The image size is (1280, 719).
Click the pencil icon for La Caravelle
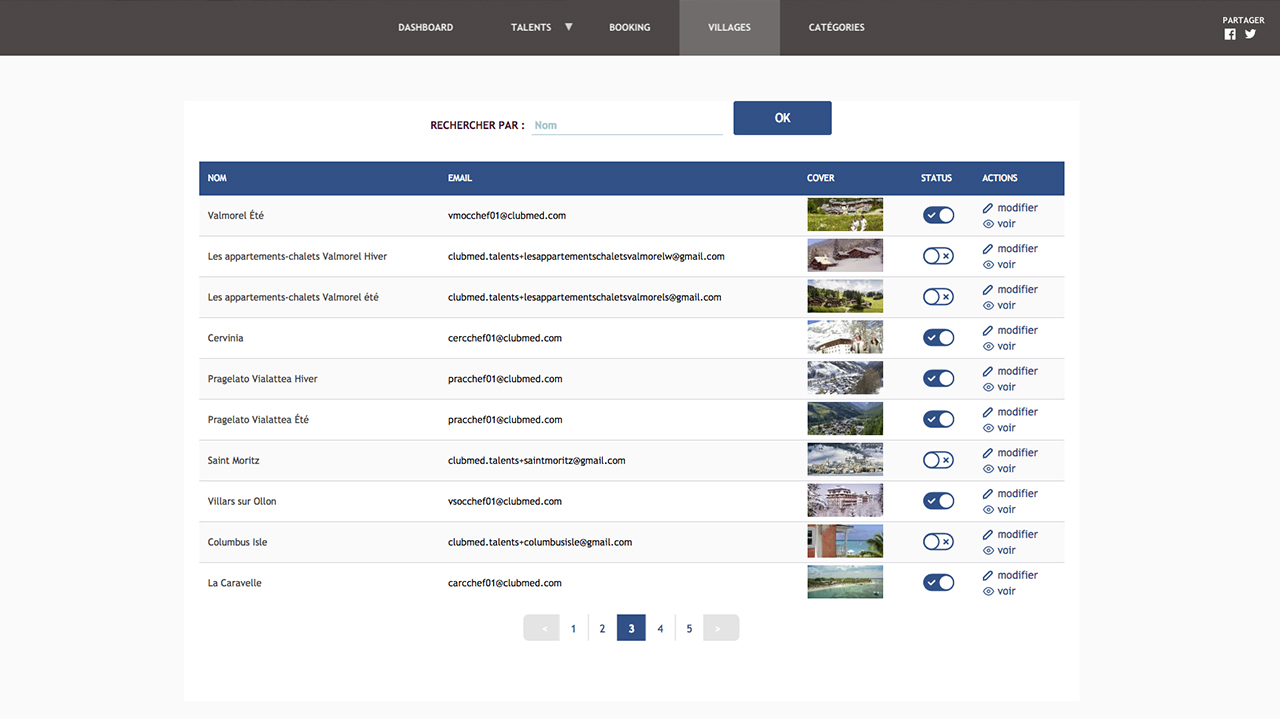(x=988, y=577)
